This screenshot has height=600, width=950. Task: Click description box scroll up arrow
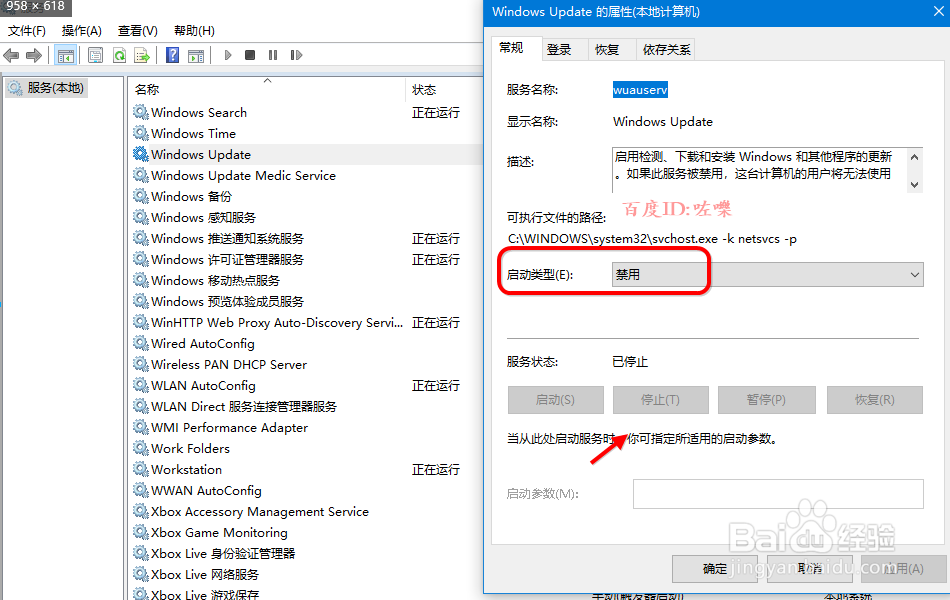click(915, 157)
